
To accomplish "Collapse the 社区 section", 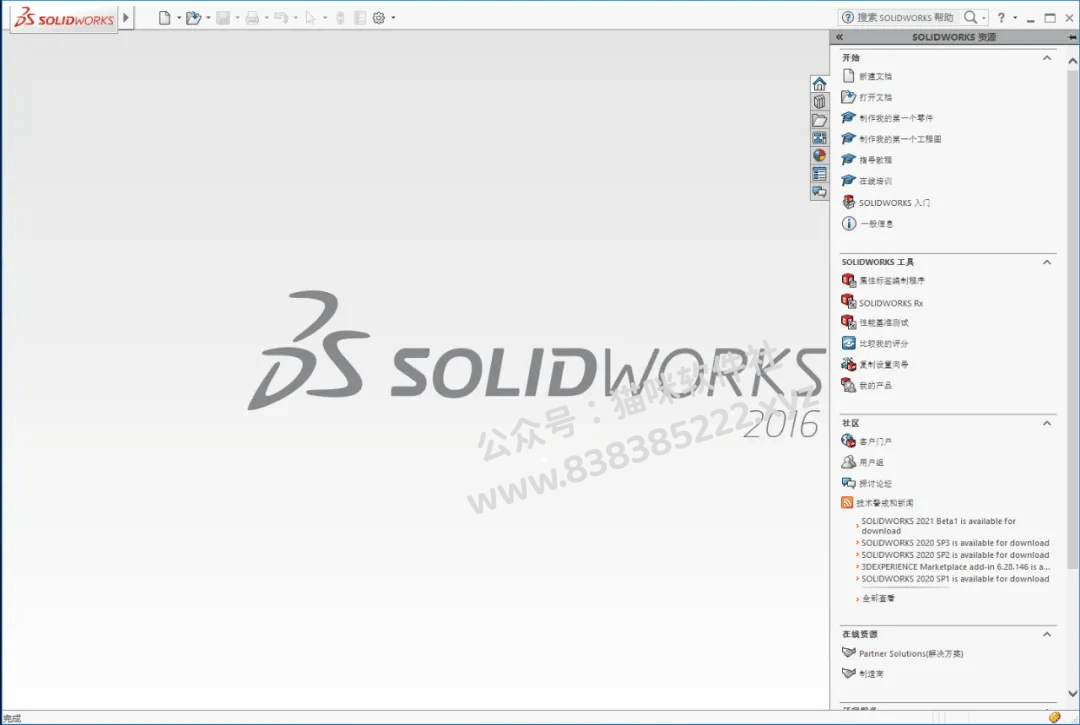I will [x=1047, y=423].
